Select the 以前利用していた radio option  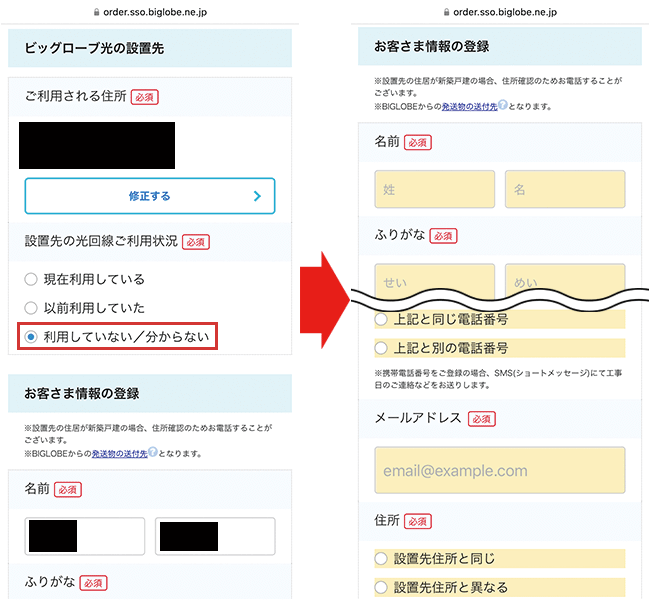pos(31,308)
